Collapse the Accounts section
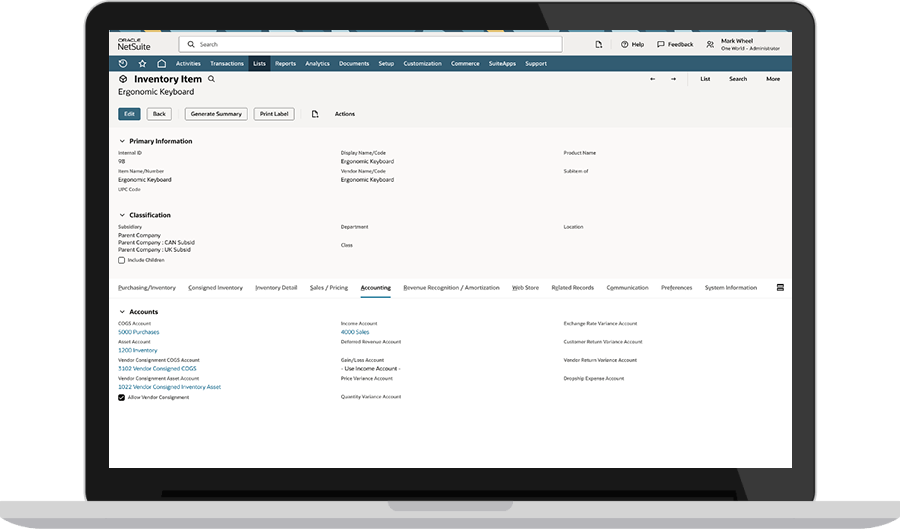 122,312
